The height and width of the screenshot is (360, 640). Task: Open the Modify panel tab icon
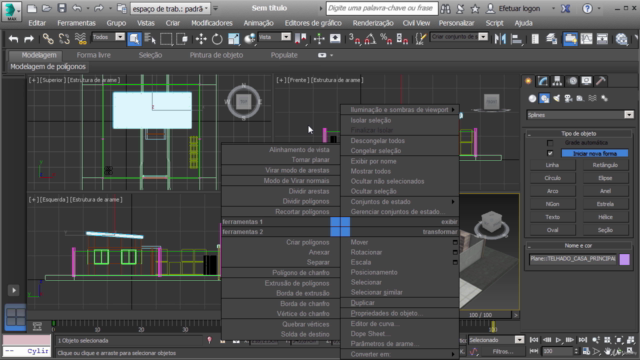[x=542, y=81]
